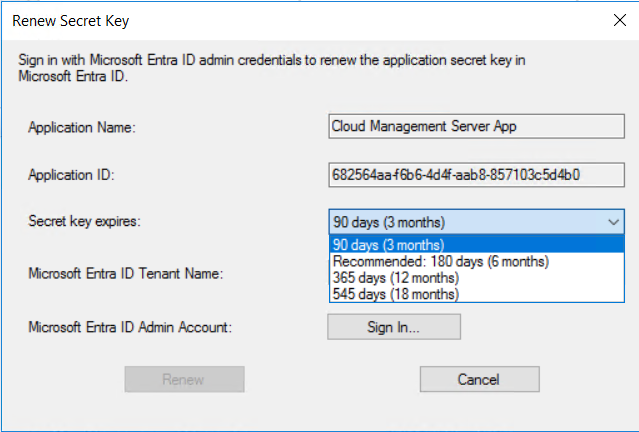Image resolution: width=639 pixels, height=432 pixels.
Task: Click the sign-in instruction text paragraph
Action: tap(272, 68)
